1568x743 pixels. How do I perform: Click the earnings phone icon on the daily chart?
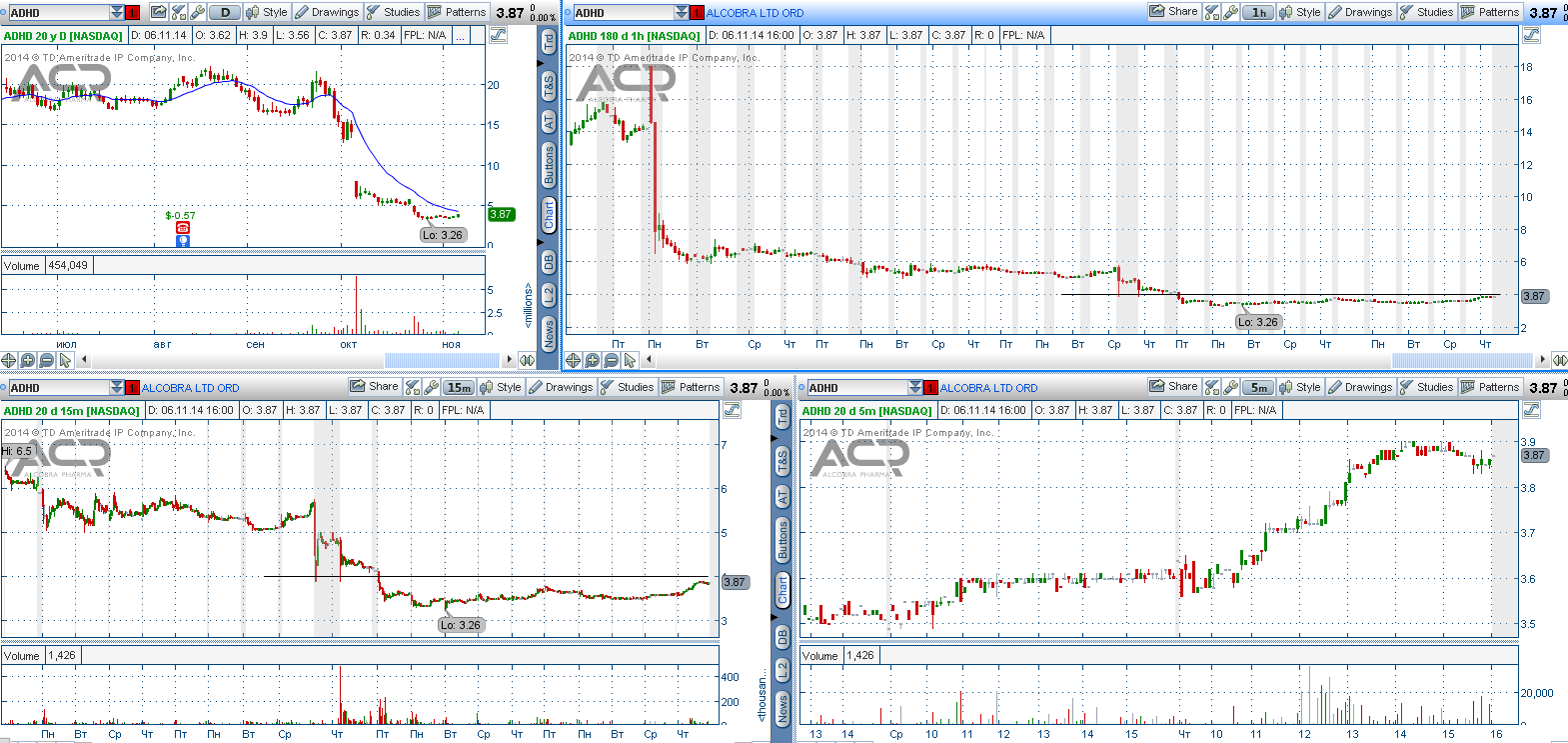tap(183, 228)
